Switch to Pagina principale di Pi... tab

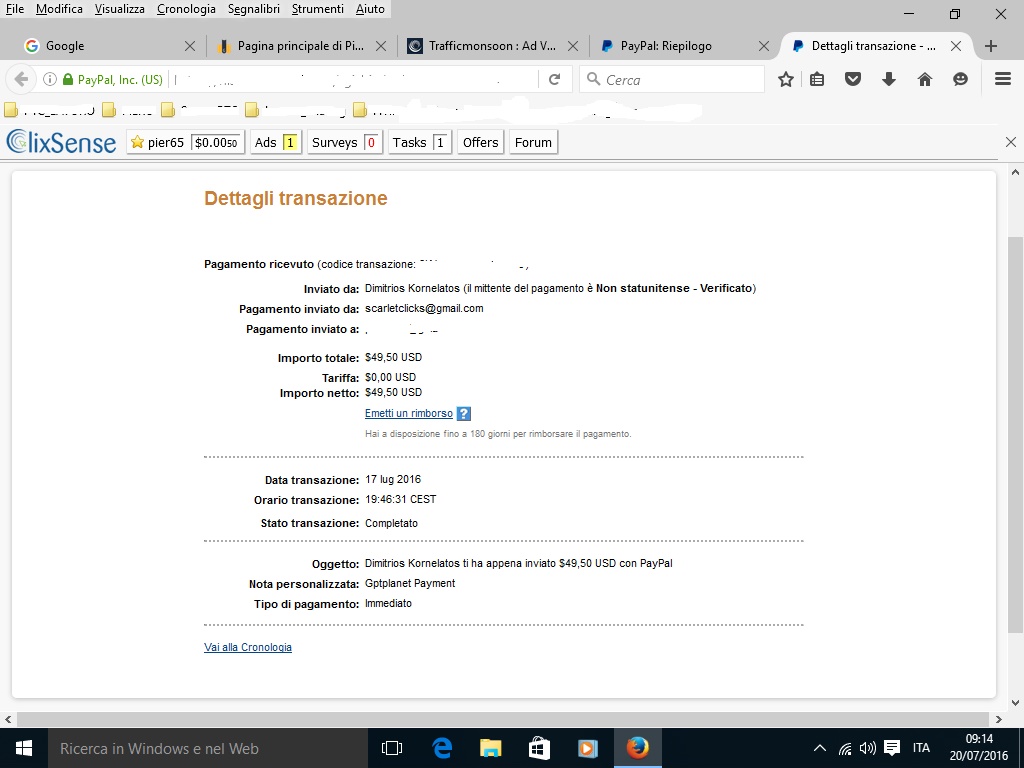(300, 46)
